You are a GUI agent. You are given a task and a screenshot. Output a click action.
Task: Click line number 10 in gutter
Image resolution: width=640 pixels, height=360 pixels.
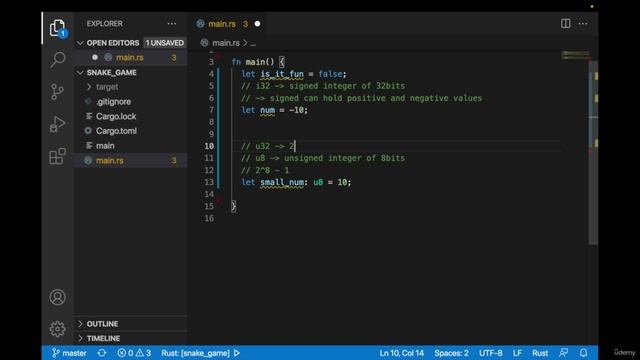click(x=209, y=146)
